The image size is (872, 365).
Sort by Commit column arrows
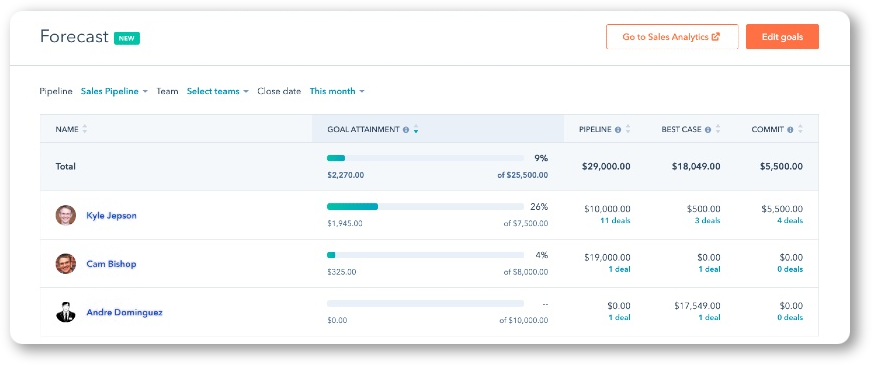pyautogui.click(x=800, y=129)
